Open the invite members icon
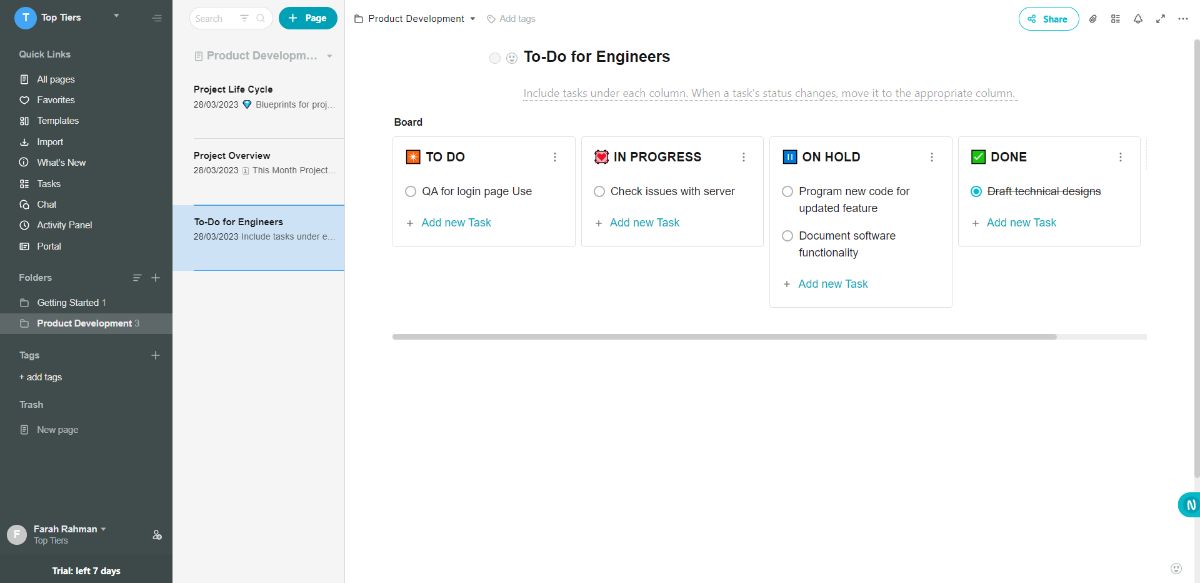 pyautogui.click(x=157, y=535)
